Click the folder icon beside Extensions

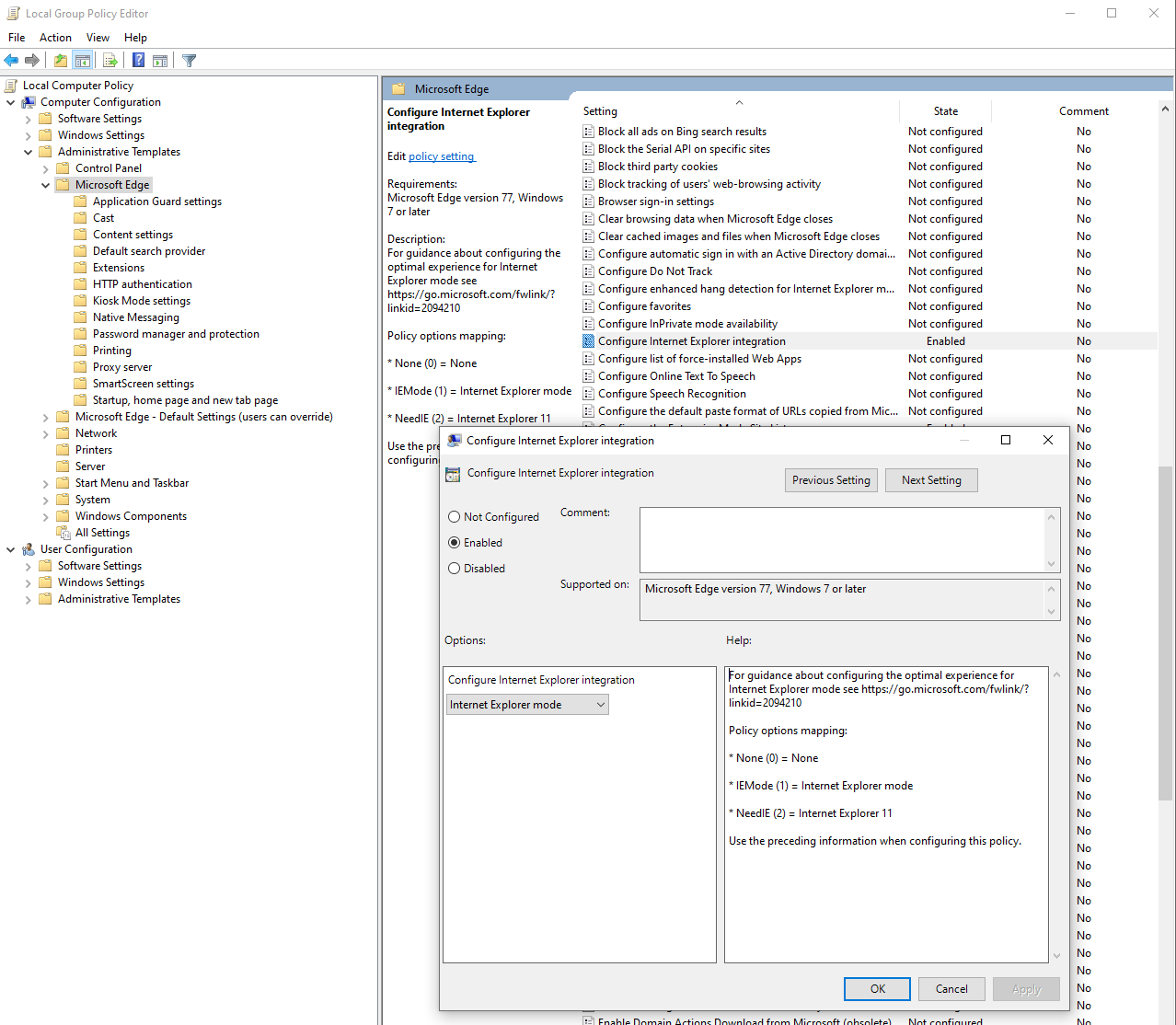[x=81, y=268]
